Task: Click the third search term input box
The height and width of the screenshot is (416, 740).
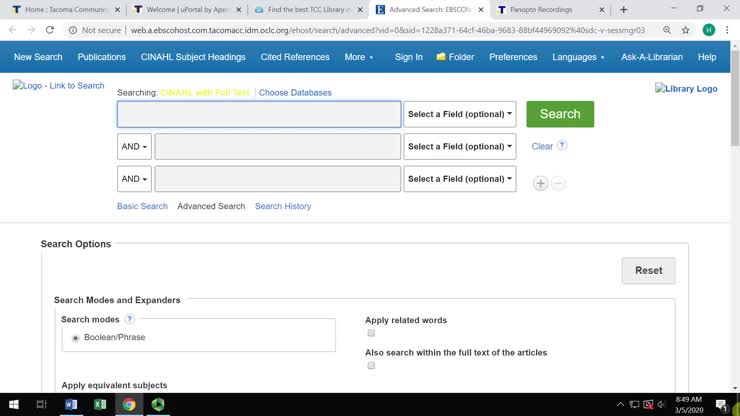Action: click(278, 179)
